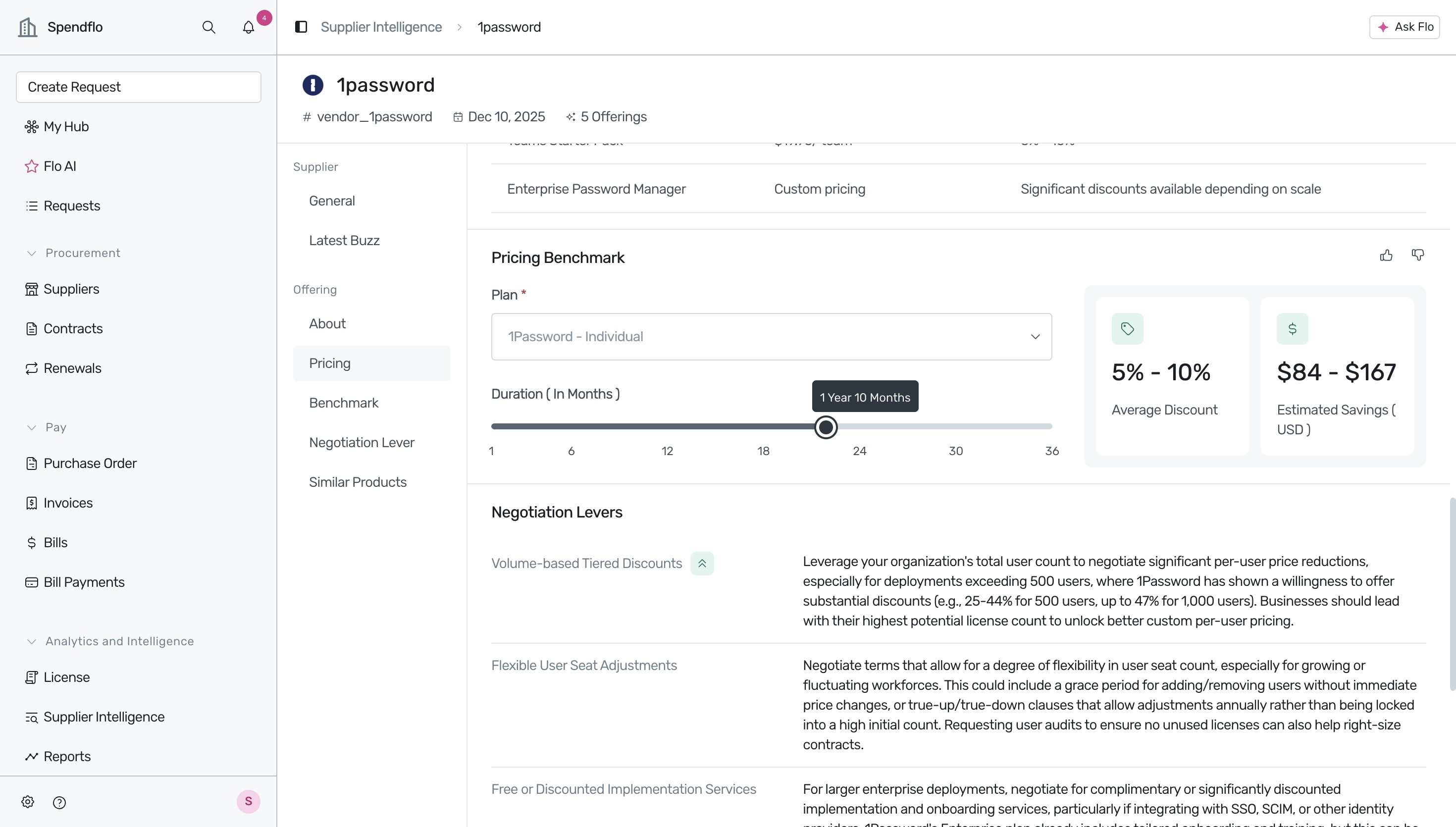Open the Requests page
Screen dimensions: 1456x827
pyautogui.click(x=71, y=206)
